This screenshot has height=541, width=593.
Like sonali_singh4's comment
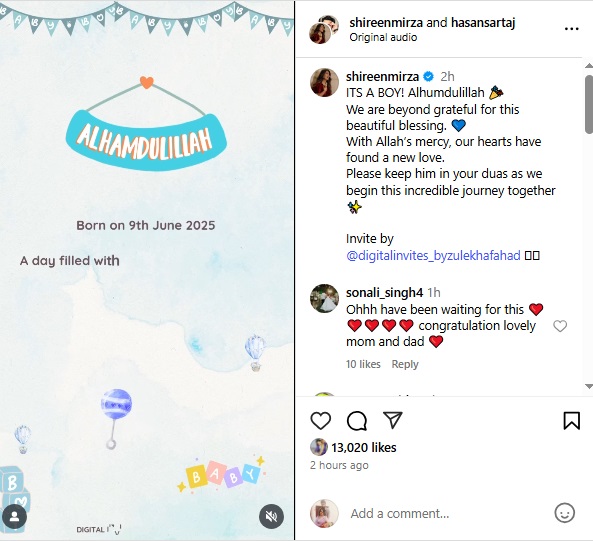point(560,326)
